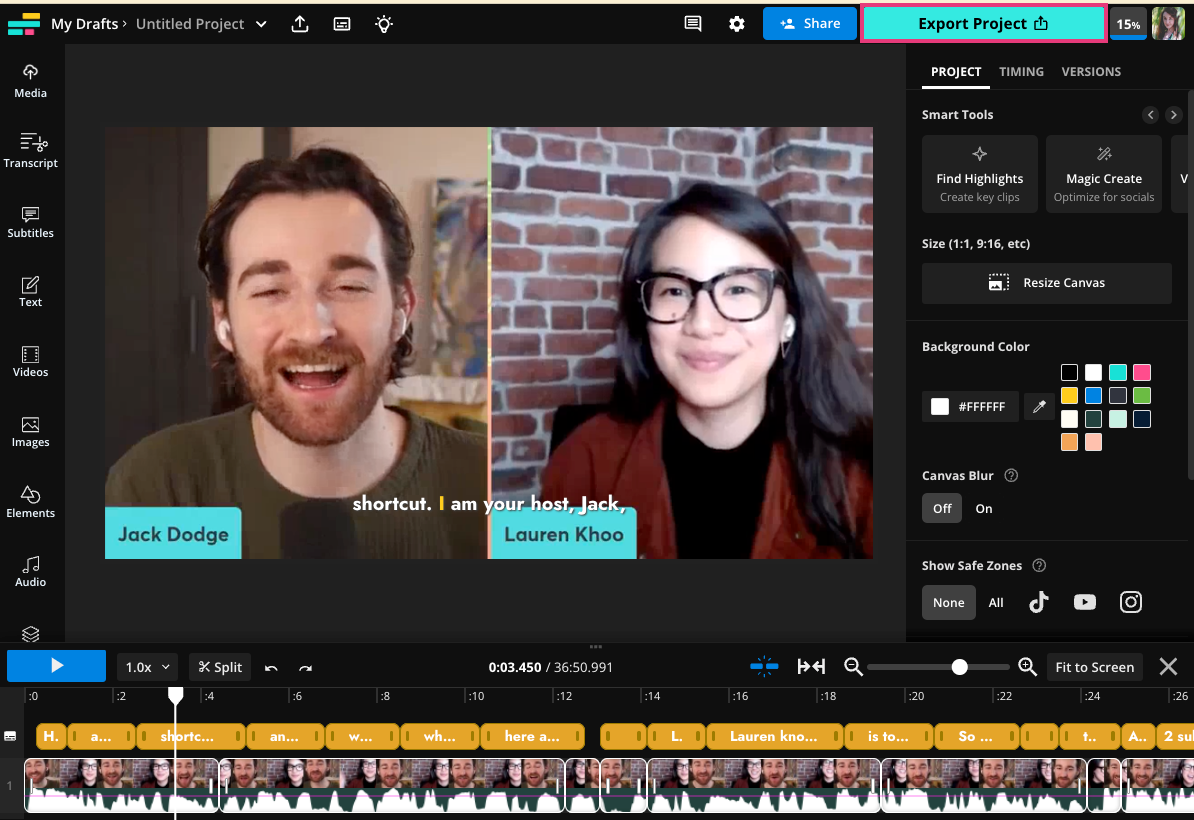
Task: Select the Split tool
Action: [x=219, y=666]
